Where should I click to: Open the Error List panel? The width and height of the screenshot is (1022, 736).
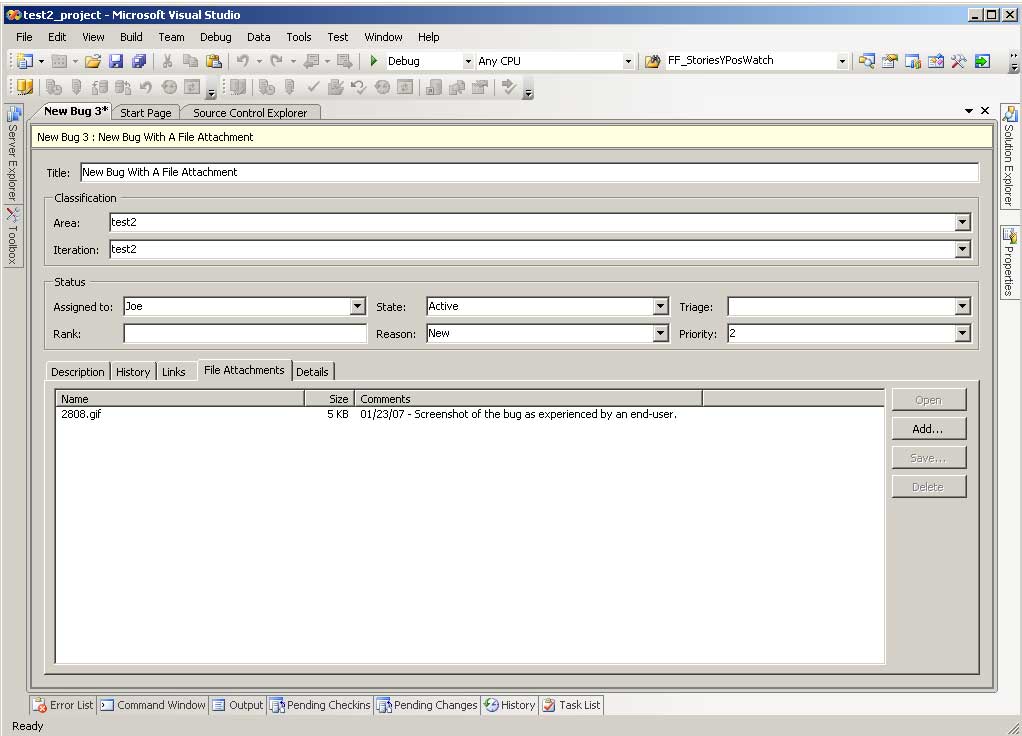64,705
